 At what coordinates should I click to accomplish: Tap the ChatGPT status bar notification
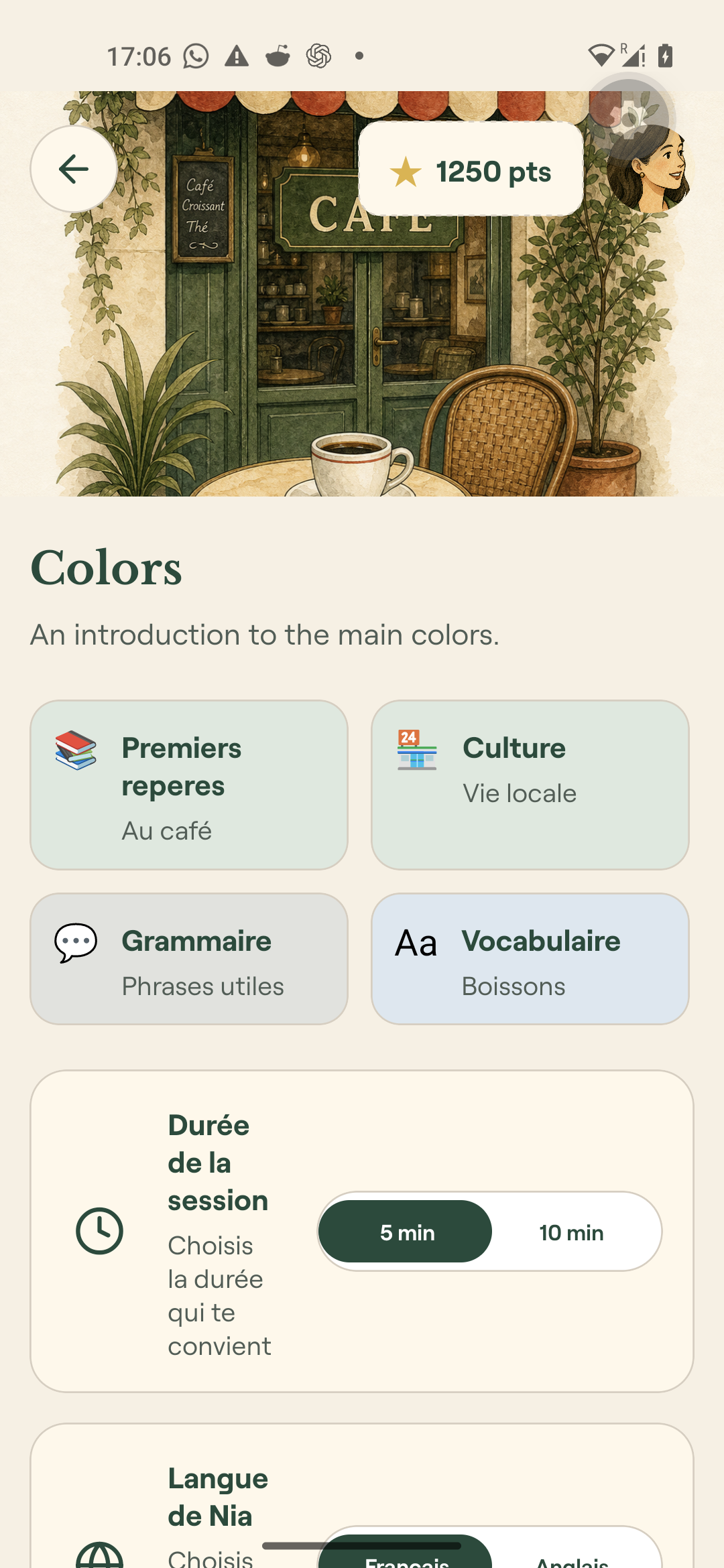click(318, 56)
